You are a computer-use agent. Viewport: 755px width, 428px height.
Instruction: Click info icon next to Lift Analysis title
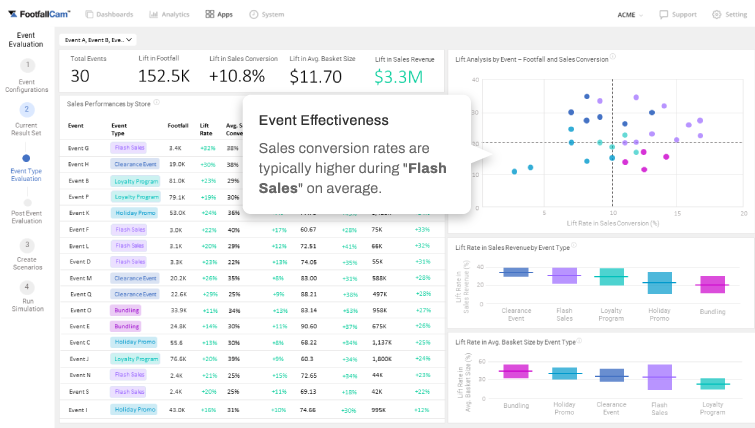point(613,56)
